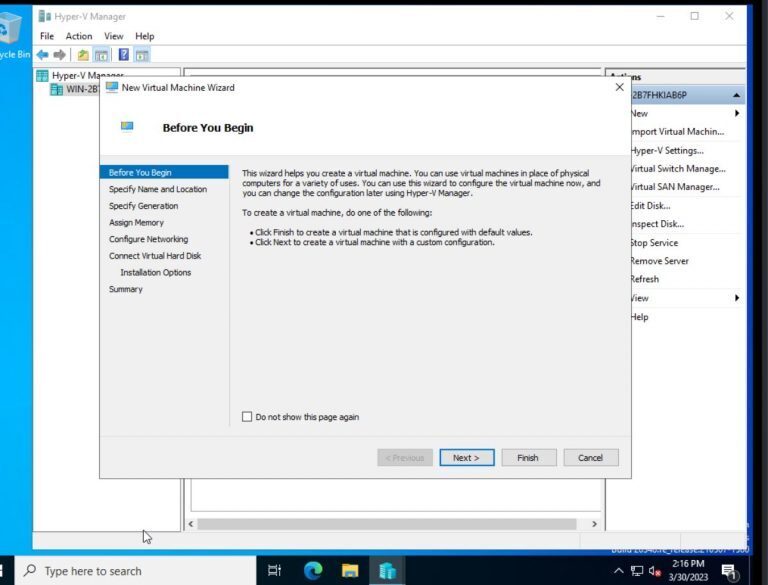Click the Next > button

click(466, 458)
